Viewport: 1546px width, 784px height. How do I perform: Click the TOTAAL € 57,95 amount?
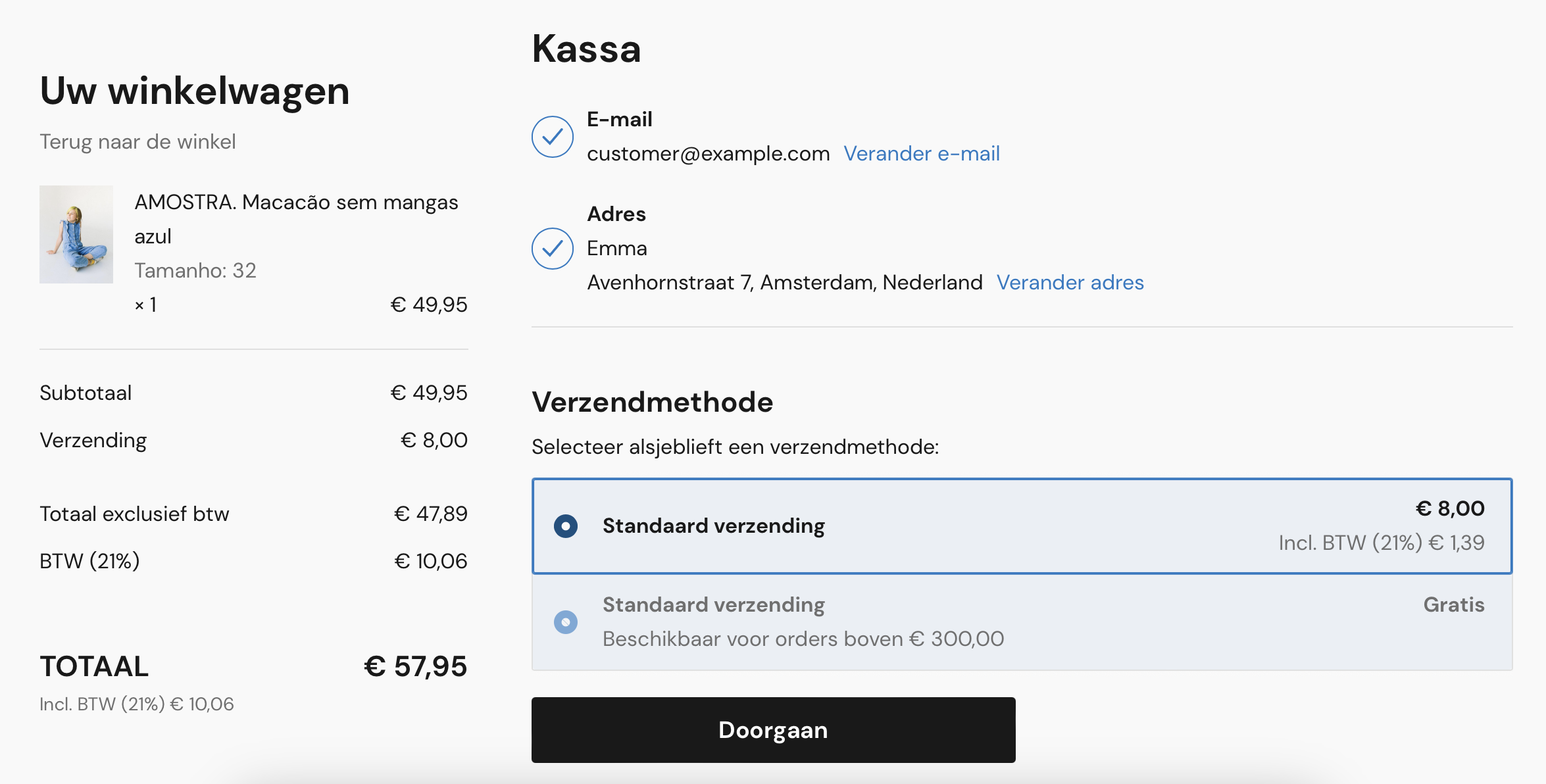[x=415, y=667]
